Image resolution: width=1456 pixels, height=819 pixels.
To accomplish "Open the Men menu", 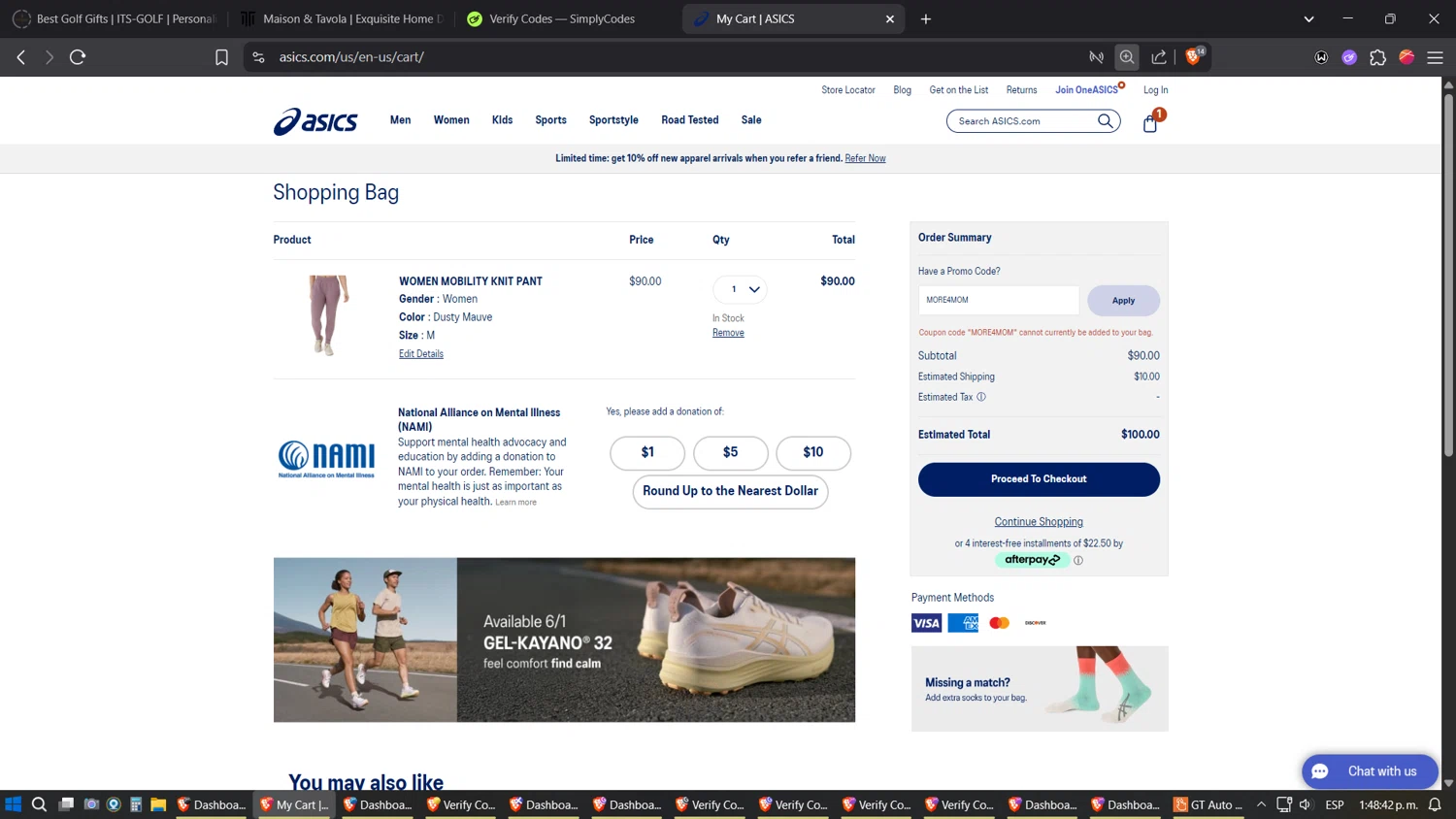I will [401, 120].
